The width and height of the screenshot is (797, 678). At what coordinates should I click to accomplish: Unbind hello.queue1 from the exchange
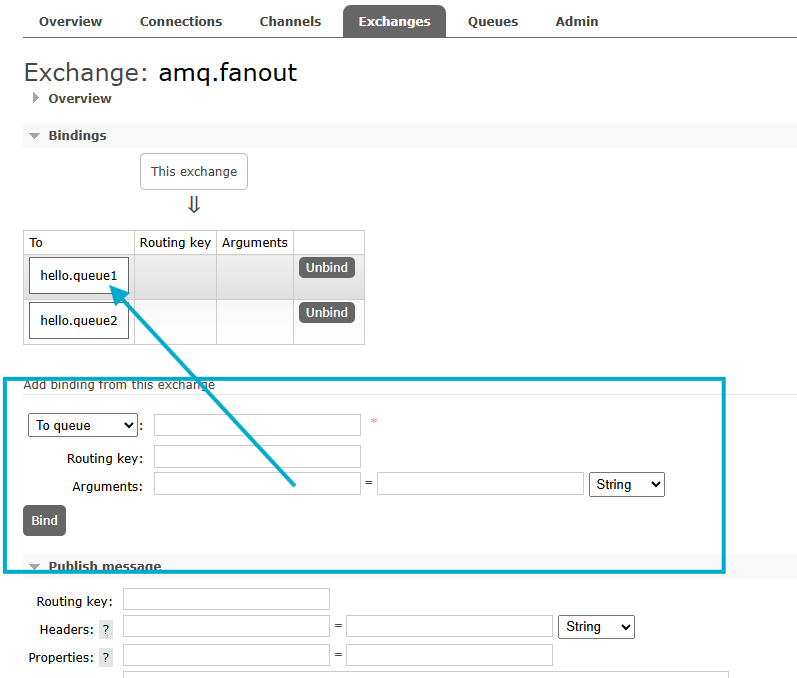coord(327,267)
